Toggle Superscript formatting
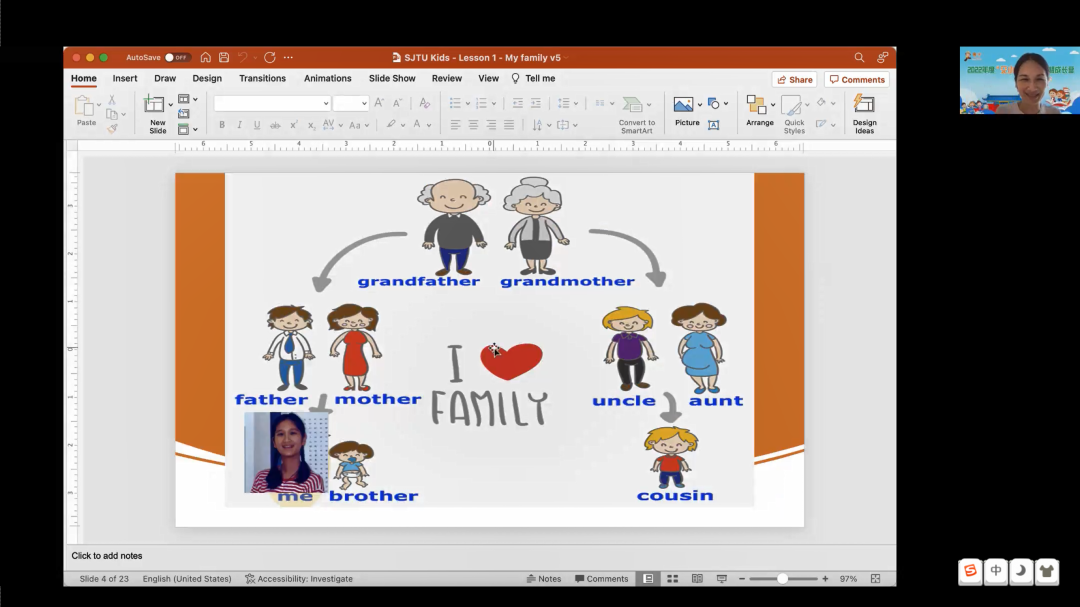 click(x=293, y=125)
